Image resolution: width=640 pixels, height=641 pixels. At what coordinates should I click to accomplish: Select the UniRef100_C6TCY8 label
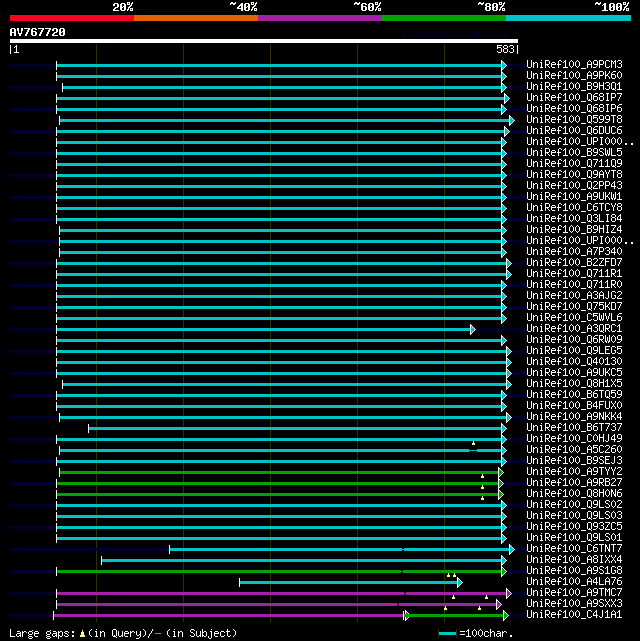point(574,208)
